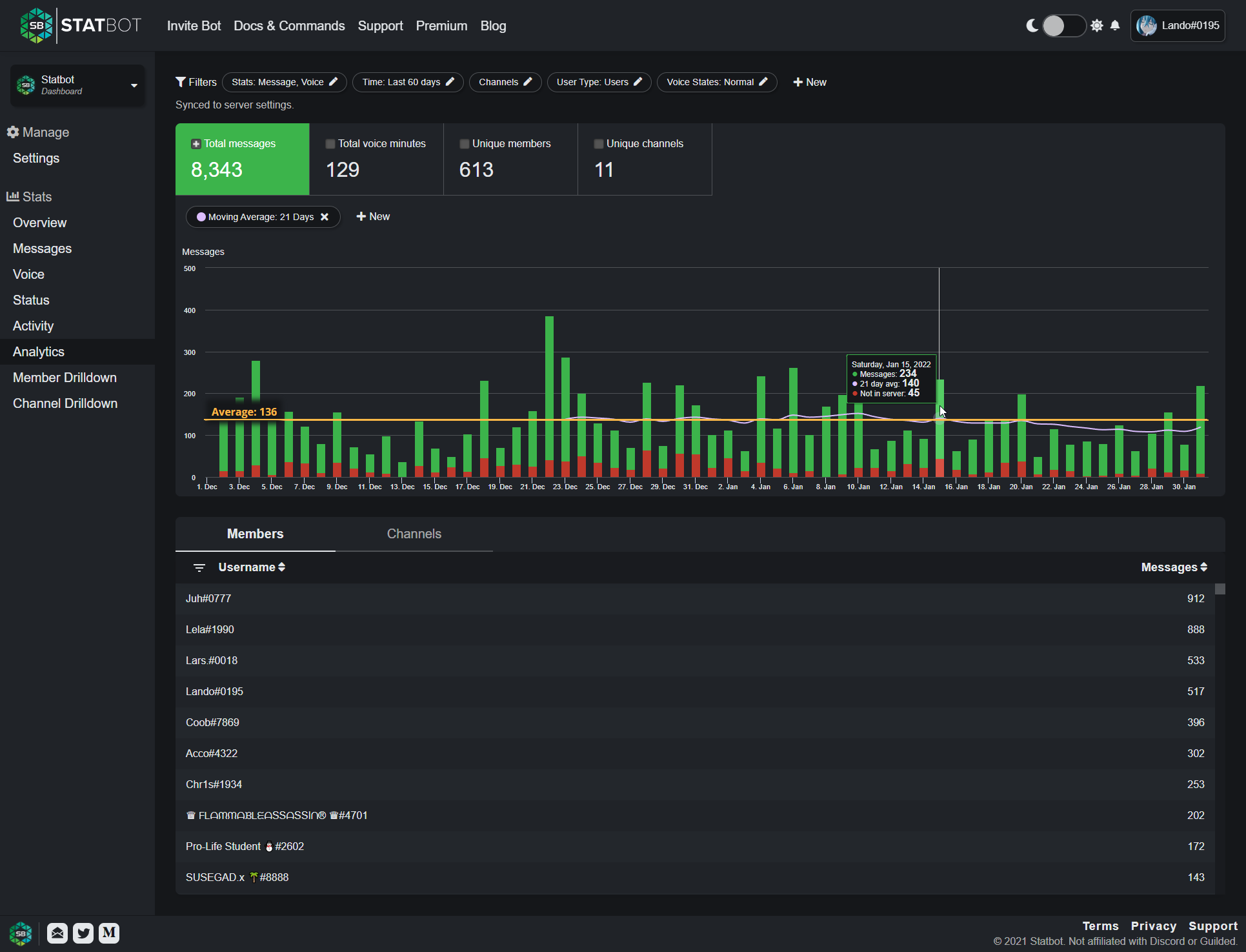1246x952 pixels.
Task: Toggle dark/light theme switch
Action: tap(1065, 26)
